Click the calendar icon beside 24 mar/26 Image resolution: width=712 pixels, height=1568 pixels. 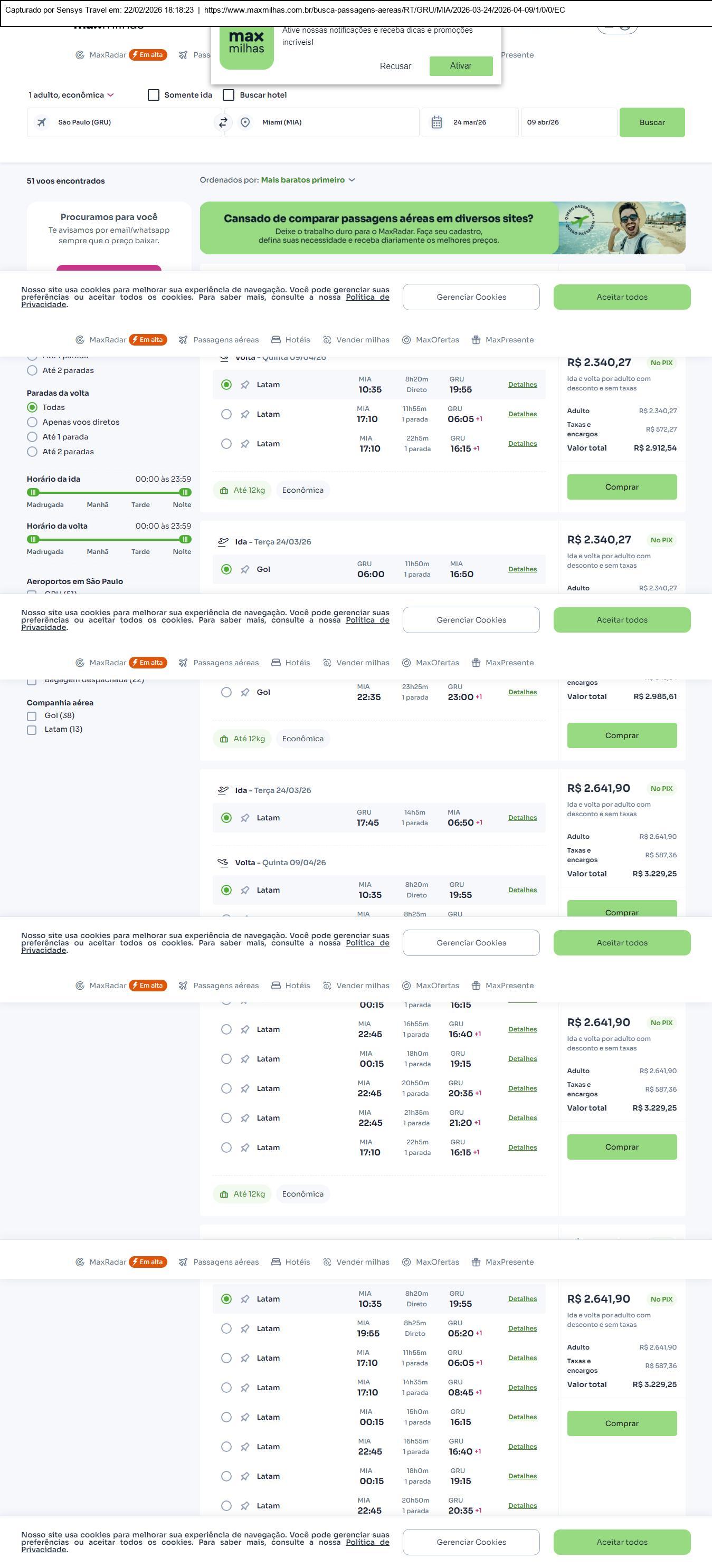coord(436,122)
